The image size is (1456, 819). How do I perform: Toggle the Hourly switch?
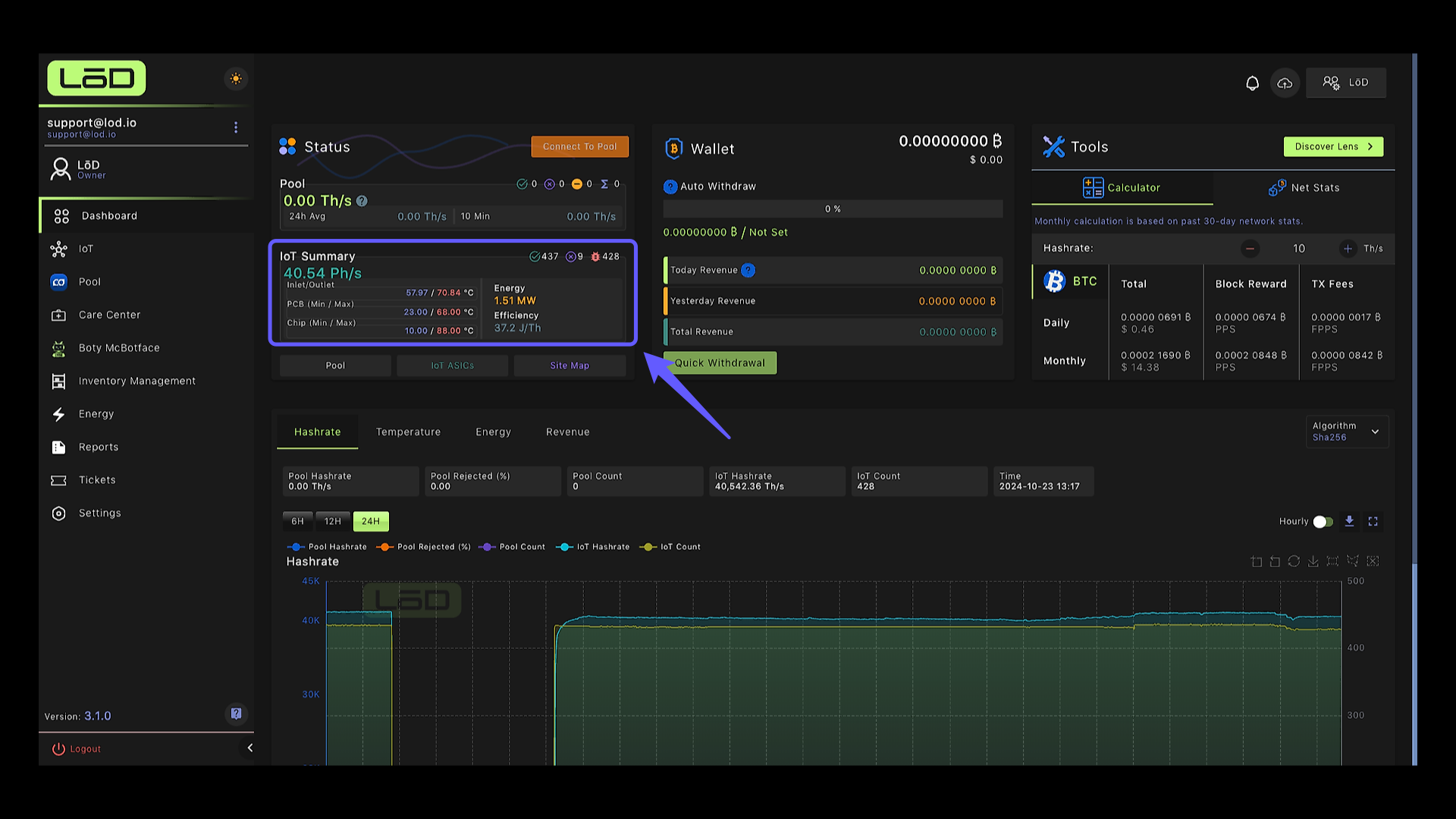click(1323, 522)
